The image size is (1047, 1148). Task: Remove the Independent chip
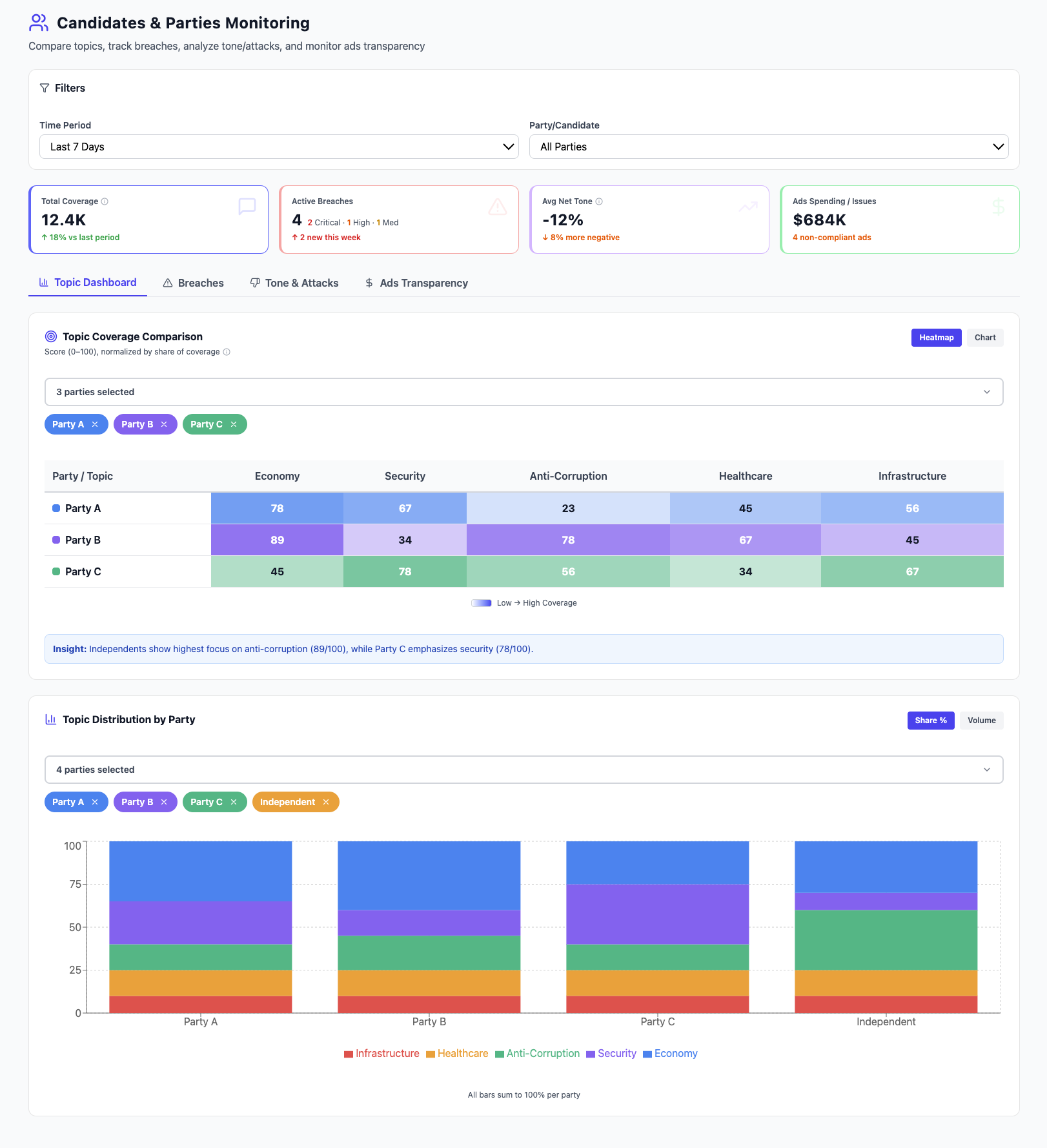coord(326,802)
